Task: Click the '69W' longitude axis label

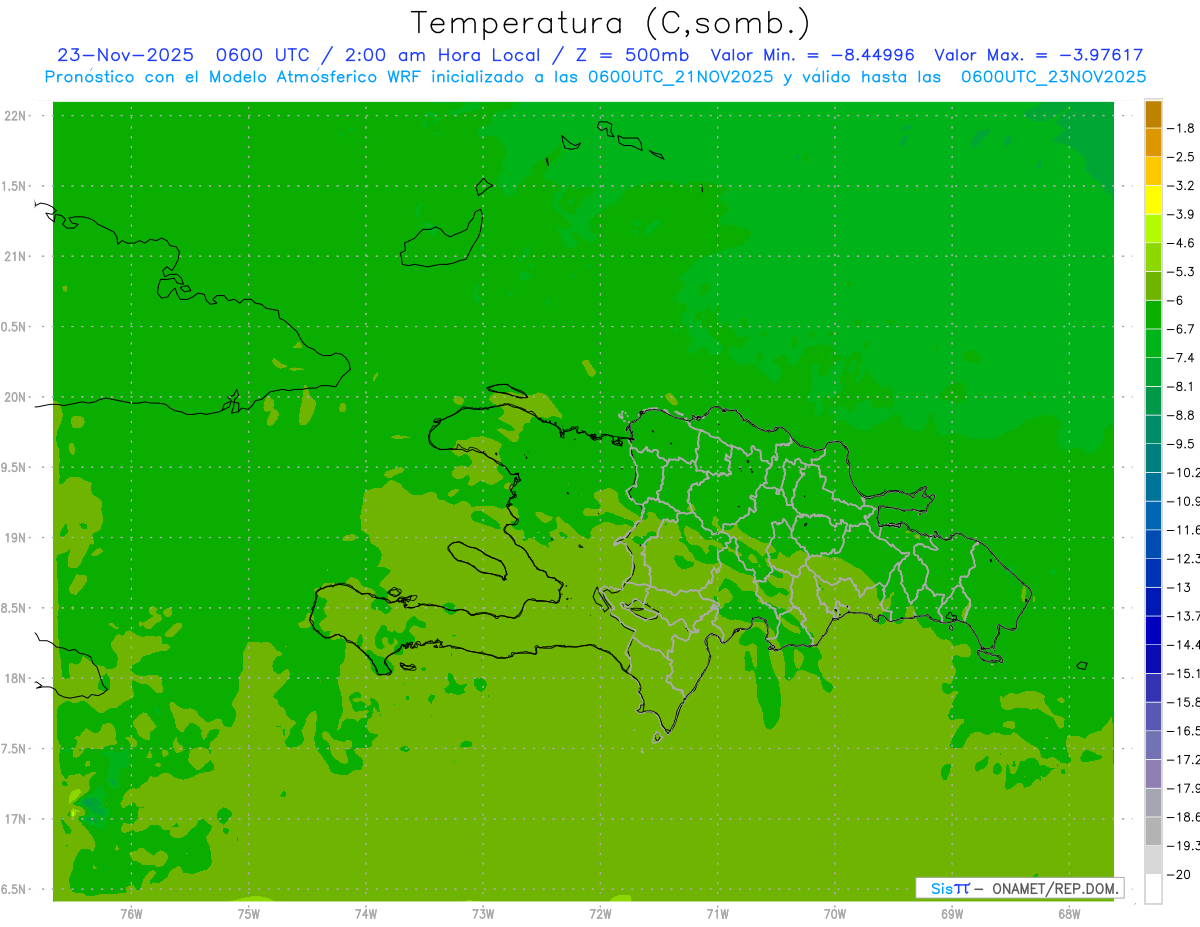Action: click(952, 914)
